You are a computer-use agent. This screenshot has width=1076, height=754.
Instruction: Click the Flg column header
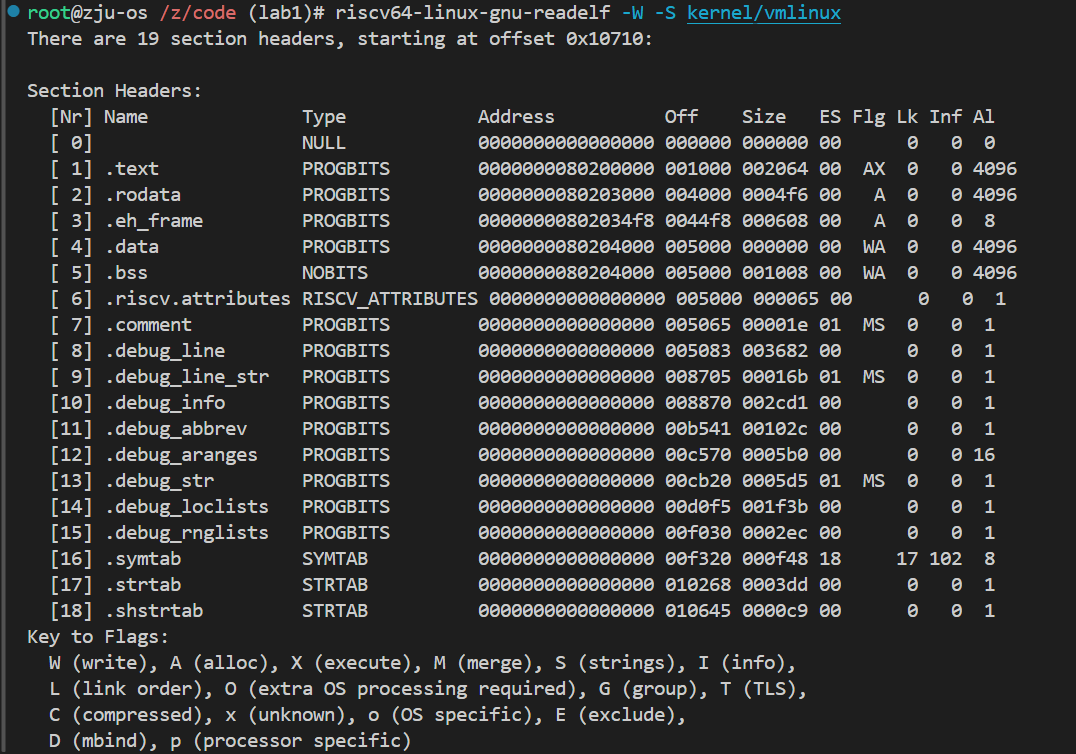click(869, 117)
